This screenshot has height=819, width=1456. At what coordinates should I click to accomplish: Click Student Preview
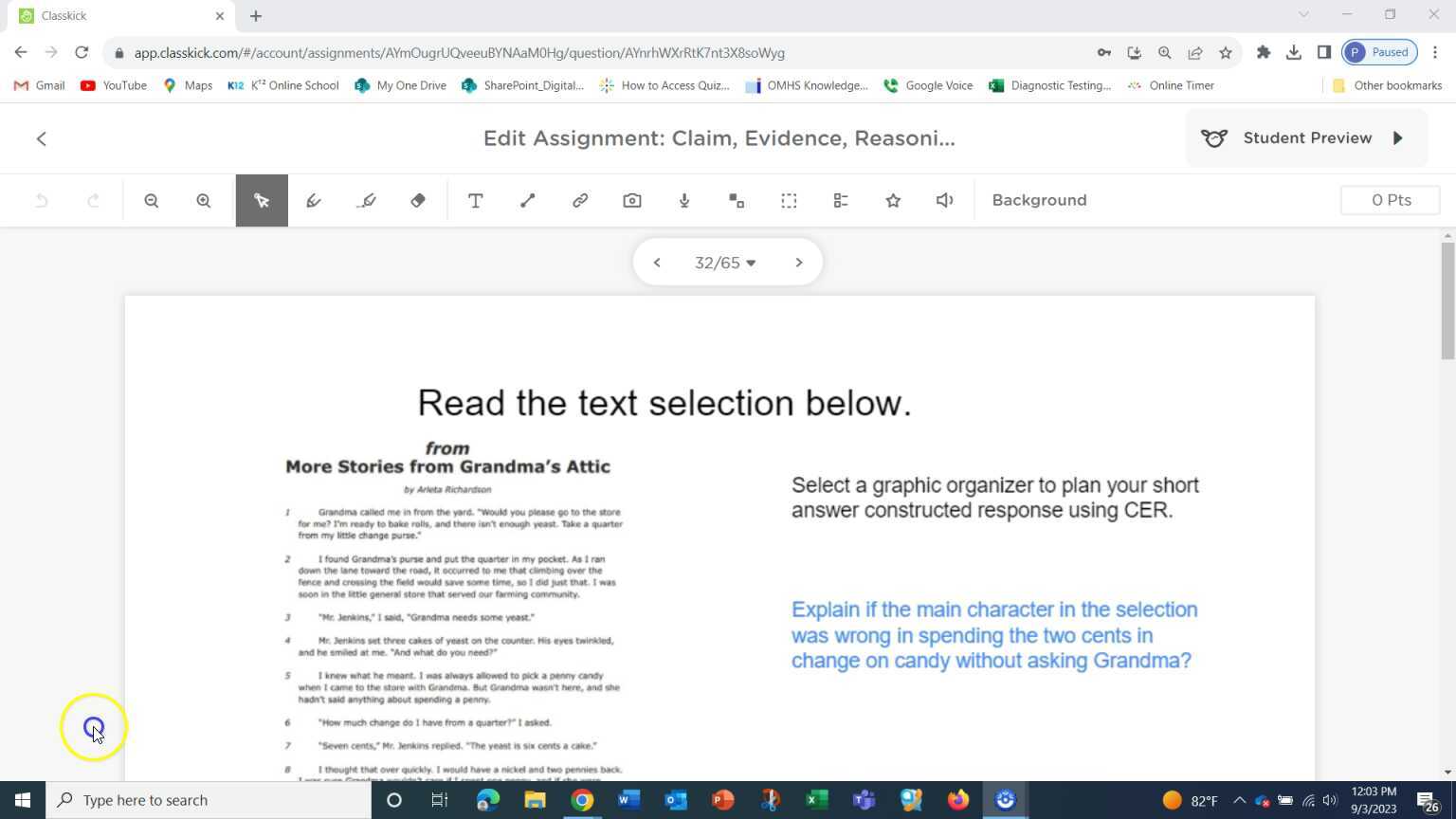click(1307, 137)
